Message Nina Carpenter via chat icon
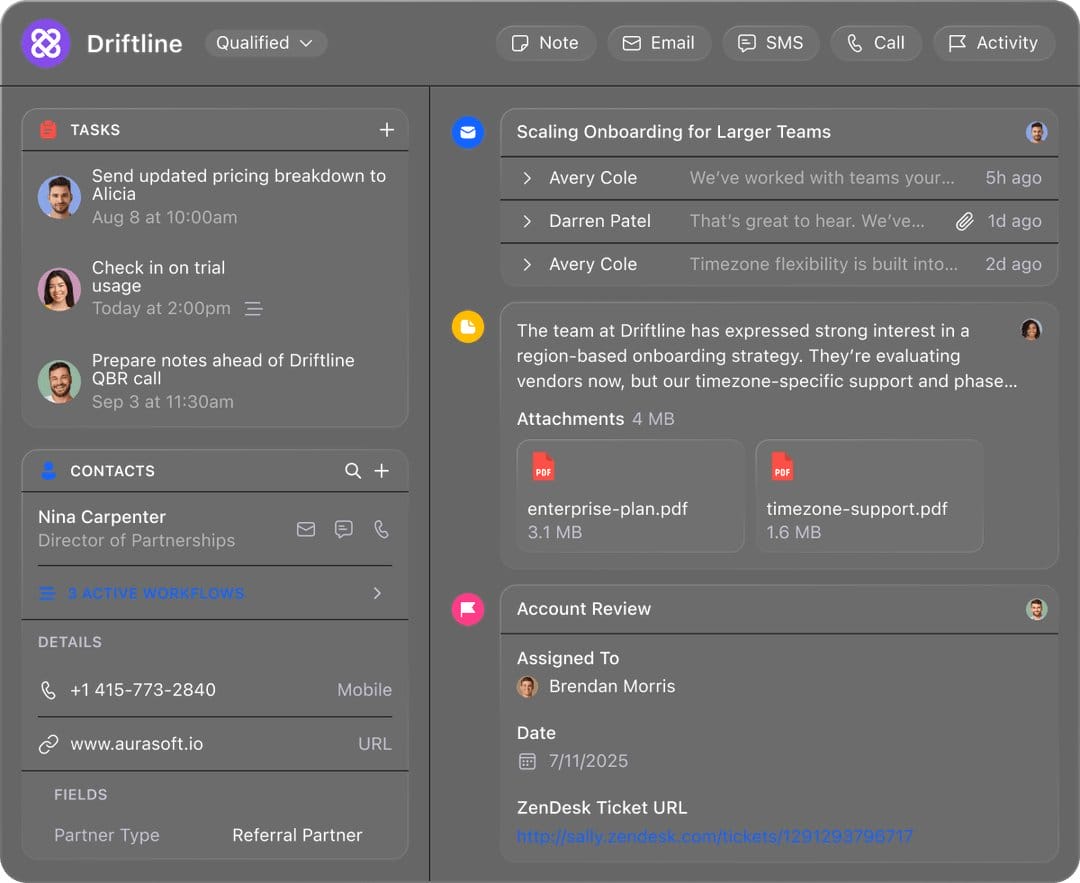This screenshot has height=883, width=1080. pyautogui.click(x=344, y=529)
